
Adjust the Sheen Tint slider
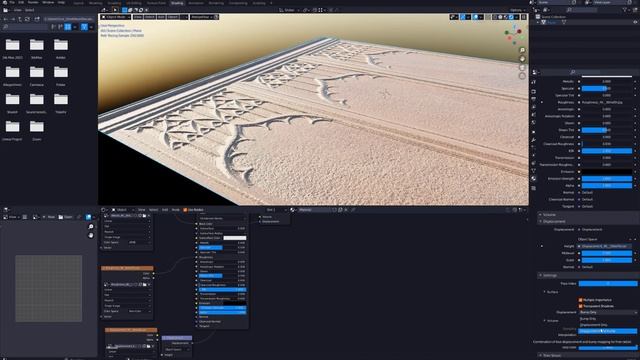[607, 130]
